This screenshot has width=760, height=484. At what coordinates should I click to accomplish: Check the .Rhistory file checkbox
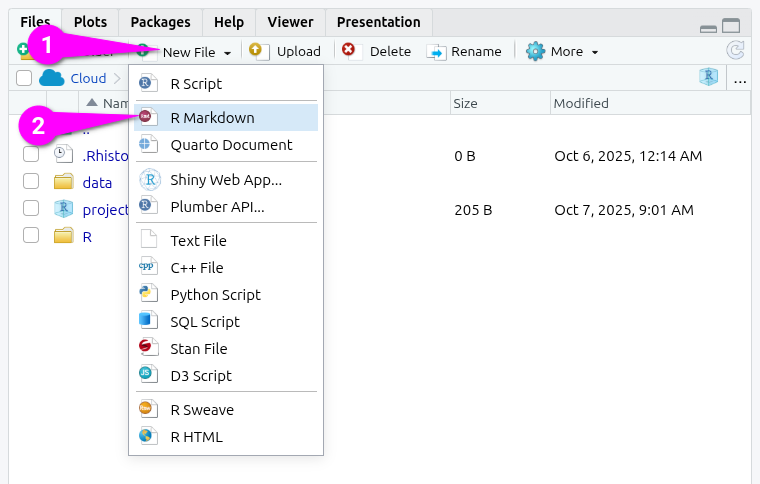tap(31, 154)
